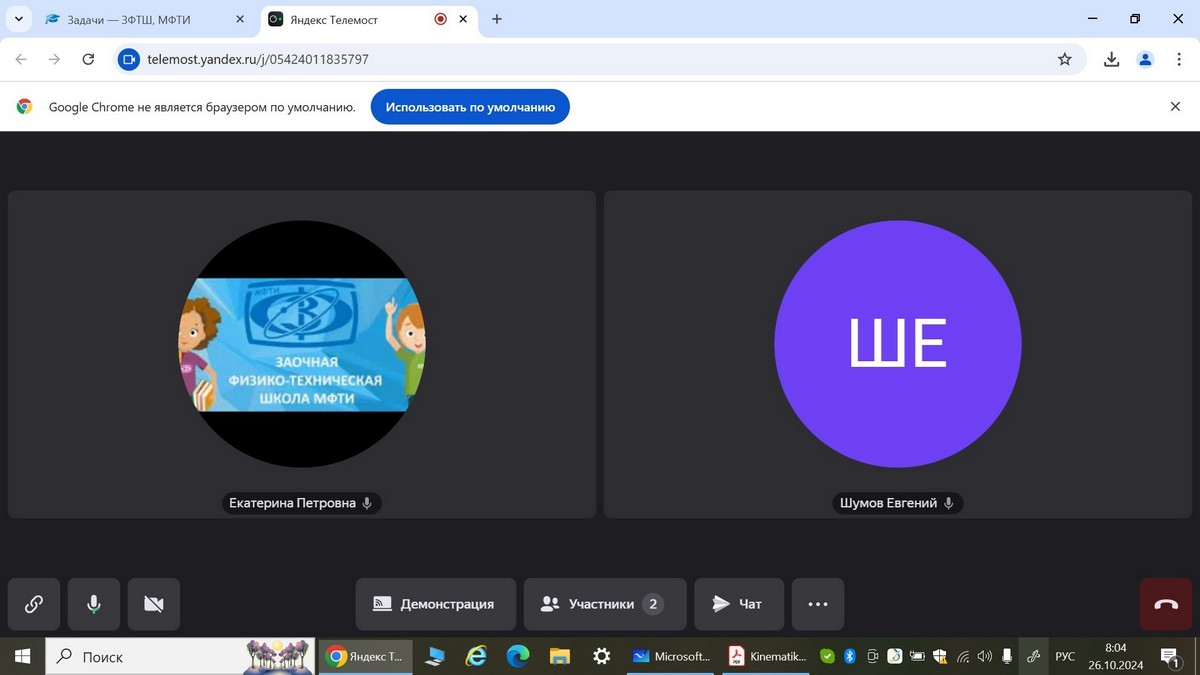This screenshot has height=675, width=1200.
Task: Copy the meeting invite link icon
Action: pos(33,604)
